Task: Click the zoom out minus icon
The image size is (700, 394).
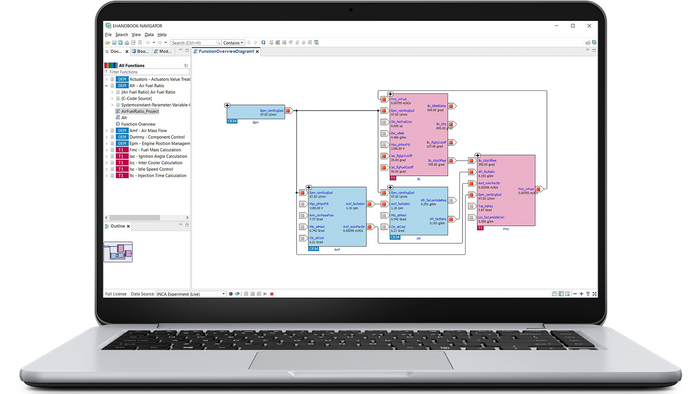Action: click(575, 294)
